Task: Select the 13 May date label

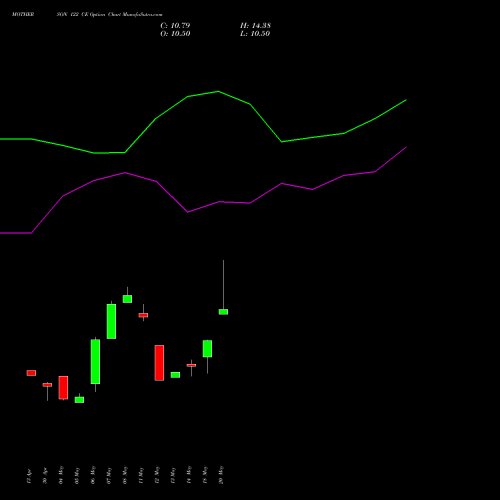Action: (173, 475)
